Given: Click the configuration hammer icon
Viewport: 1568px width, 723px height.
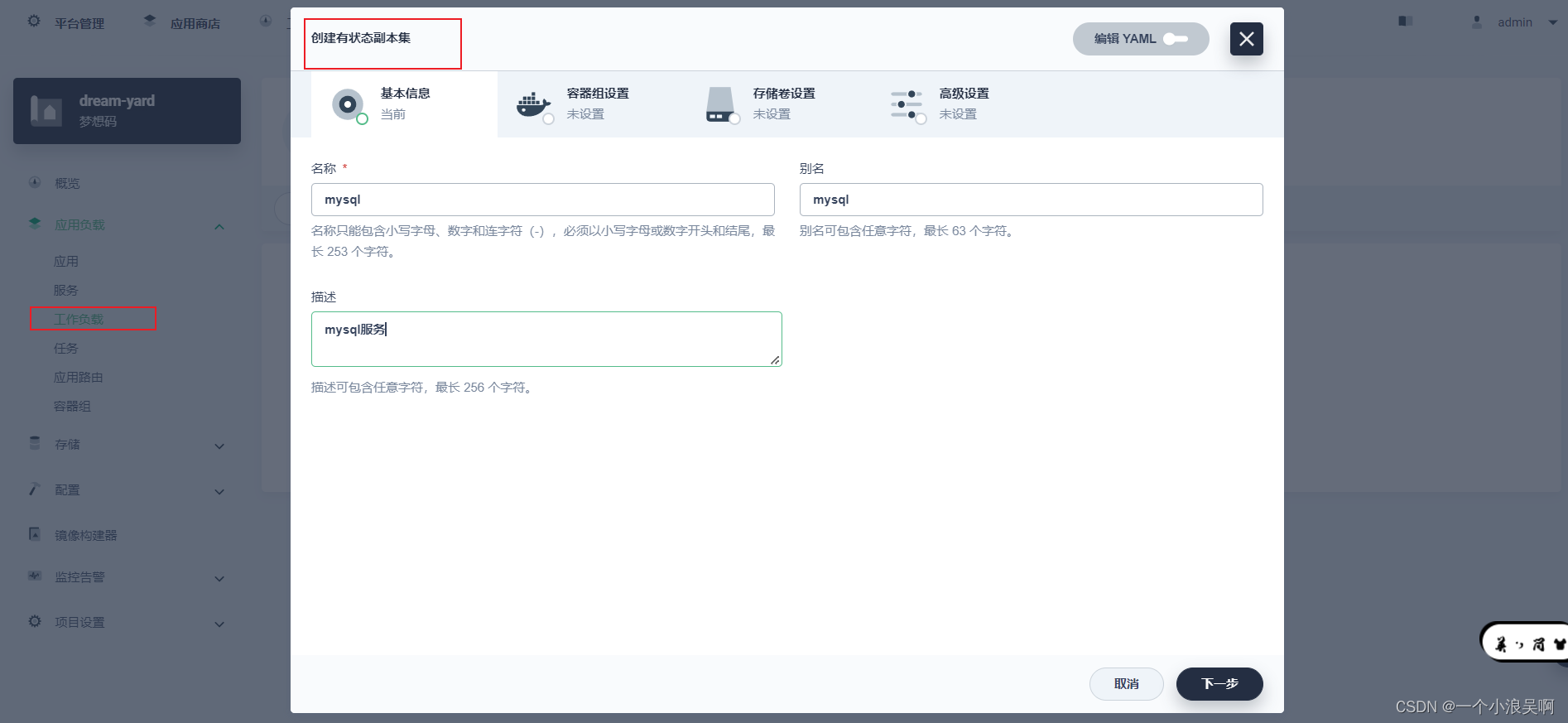Looking at the screenshot, I should pos(35,489).
